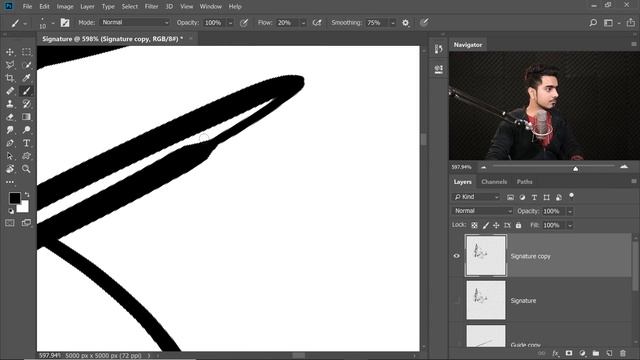Open the tool preset picker arrow
This screenshot has width=640, height=360.
pyautogui.click(x=25, y=23)
